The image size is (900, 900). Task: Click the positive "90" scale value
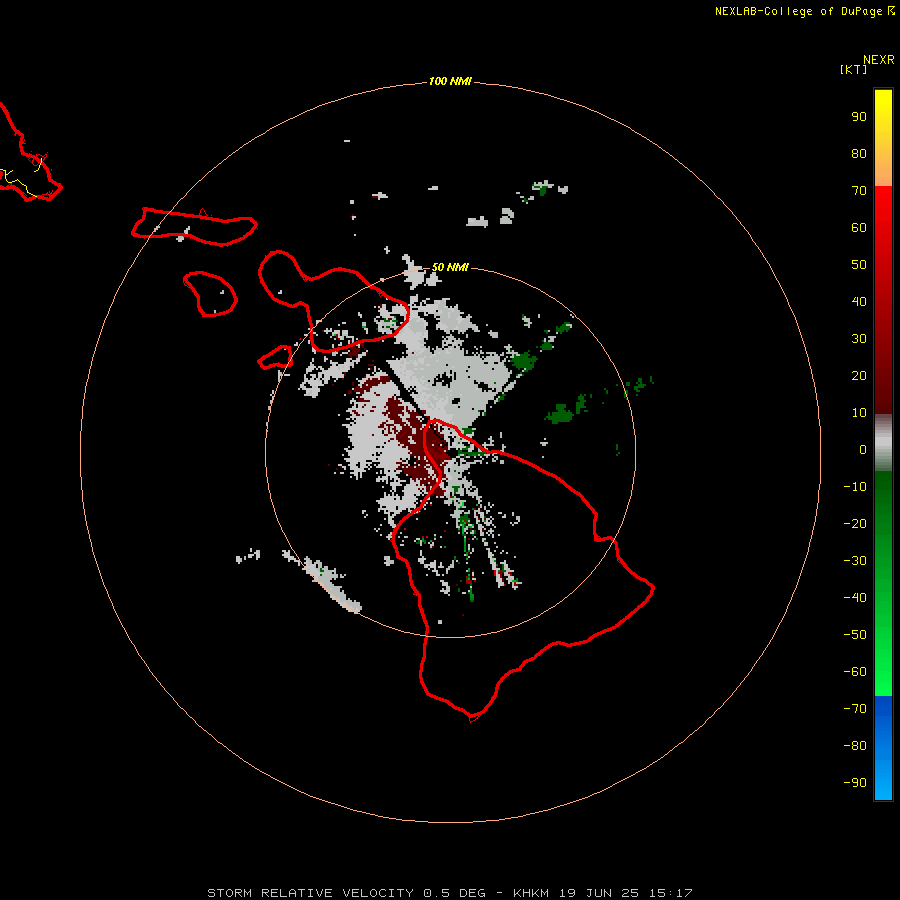pos(859,117)
